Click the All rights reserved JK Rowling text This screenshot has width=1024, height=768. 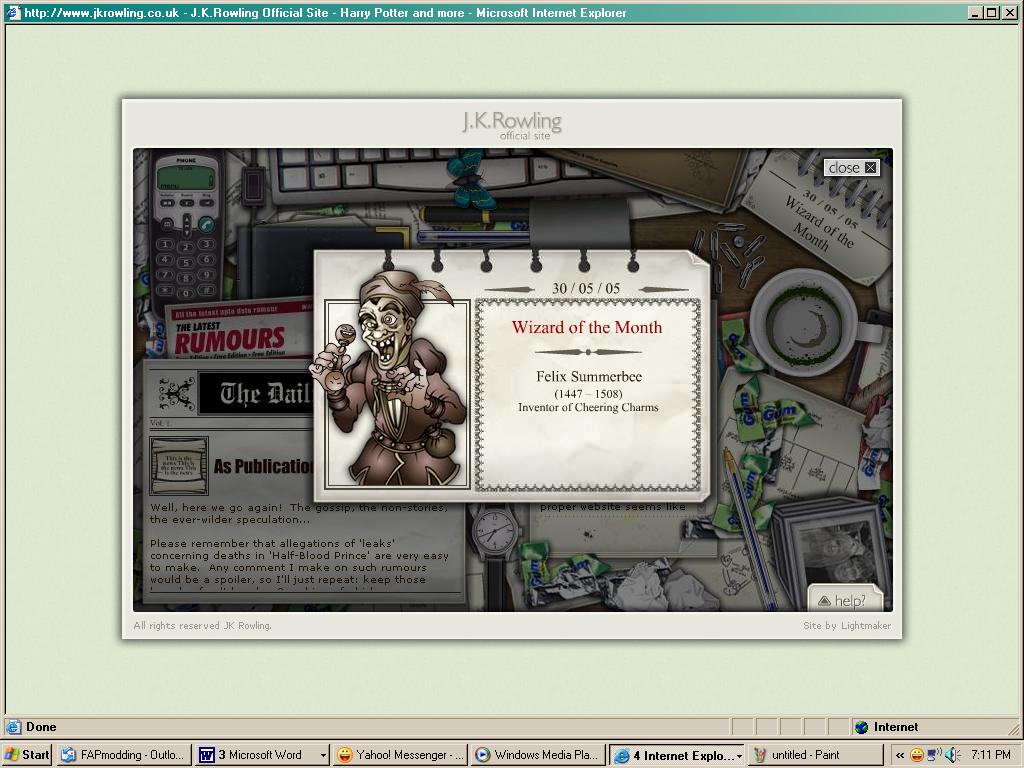point(202,626)
